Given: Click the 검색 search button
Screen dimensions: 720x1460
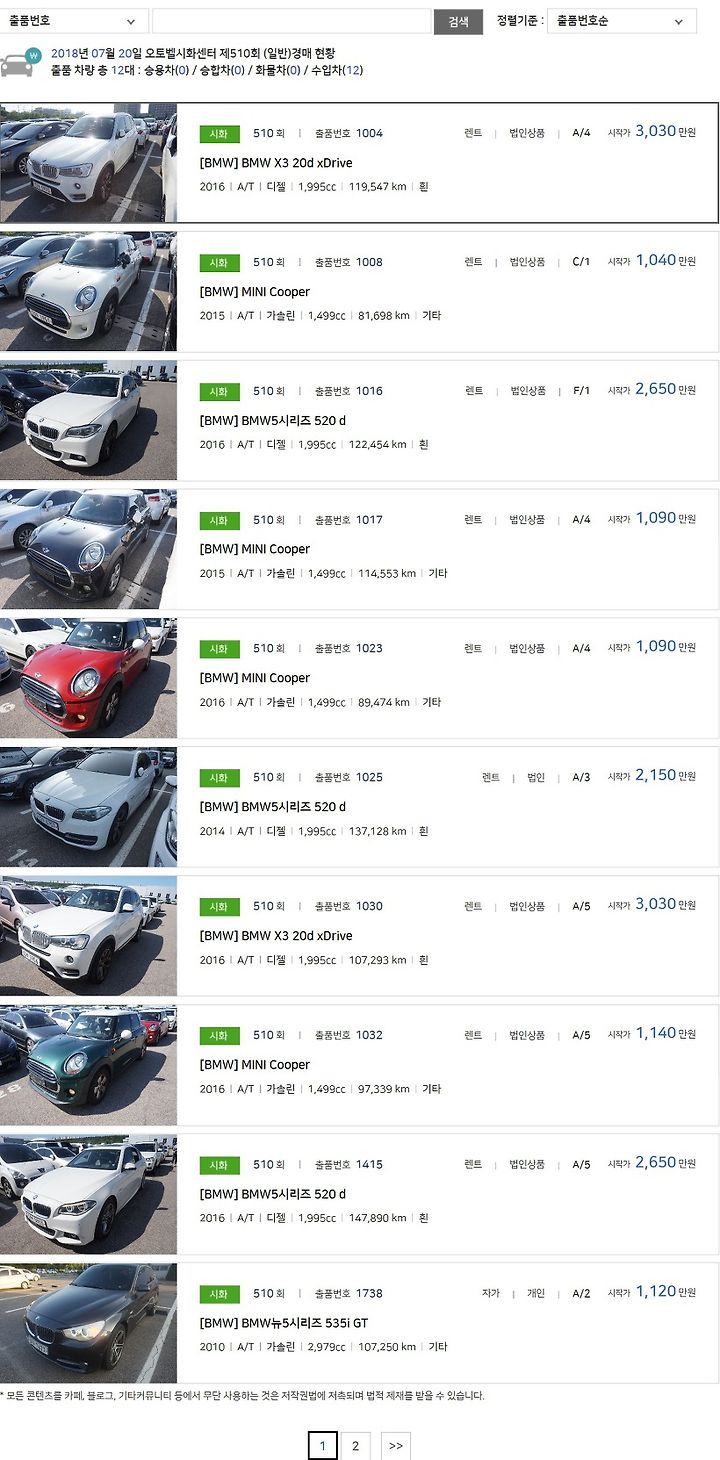Looking at the screenshot, I should tap(458, 21).
